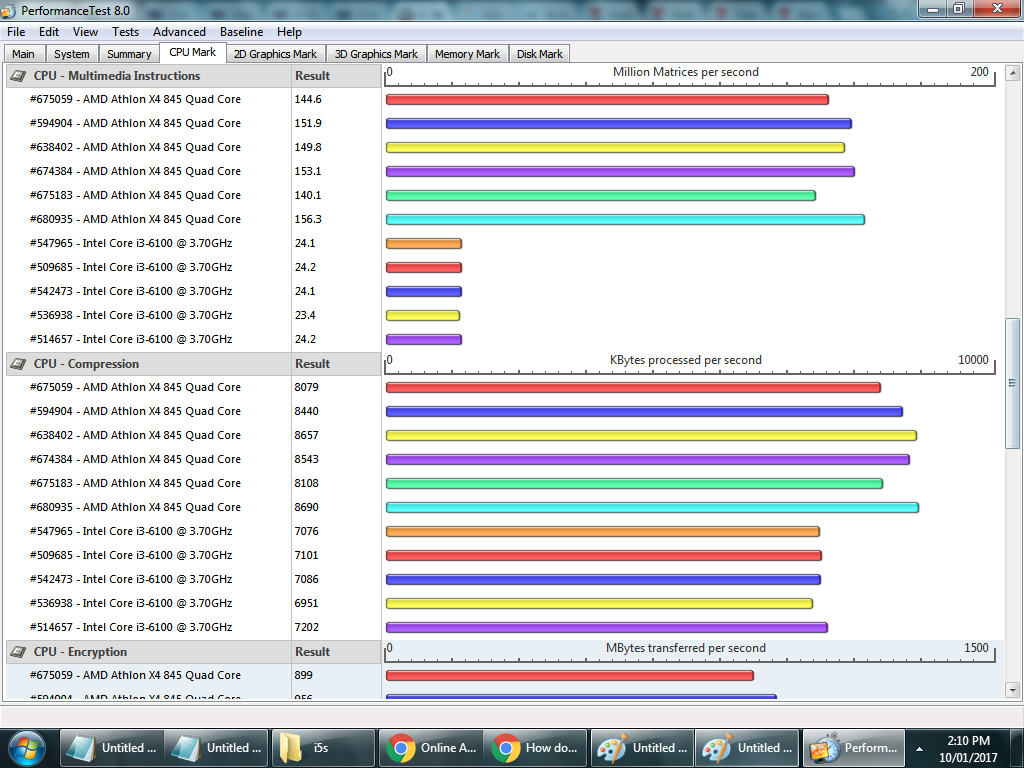
Task: Click the Result header for Compression
Action: (336, 364)
